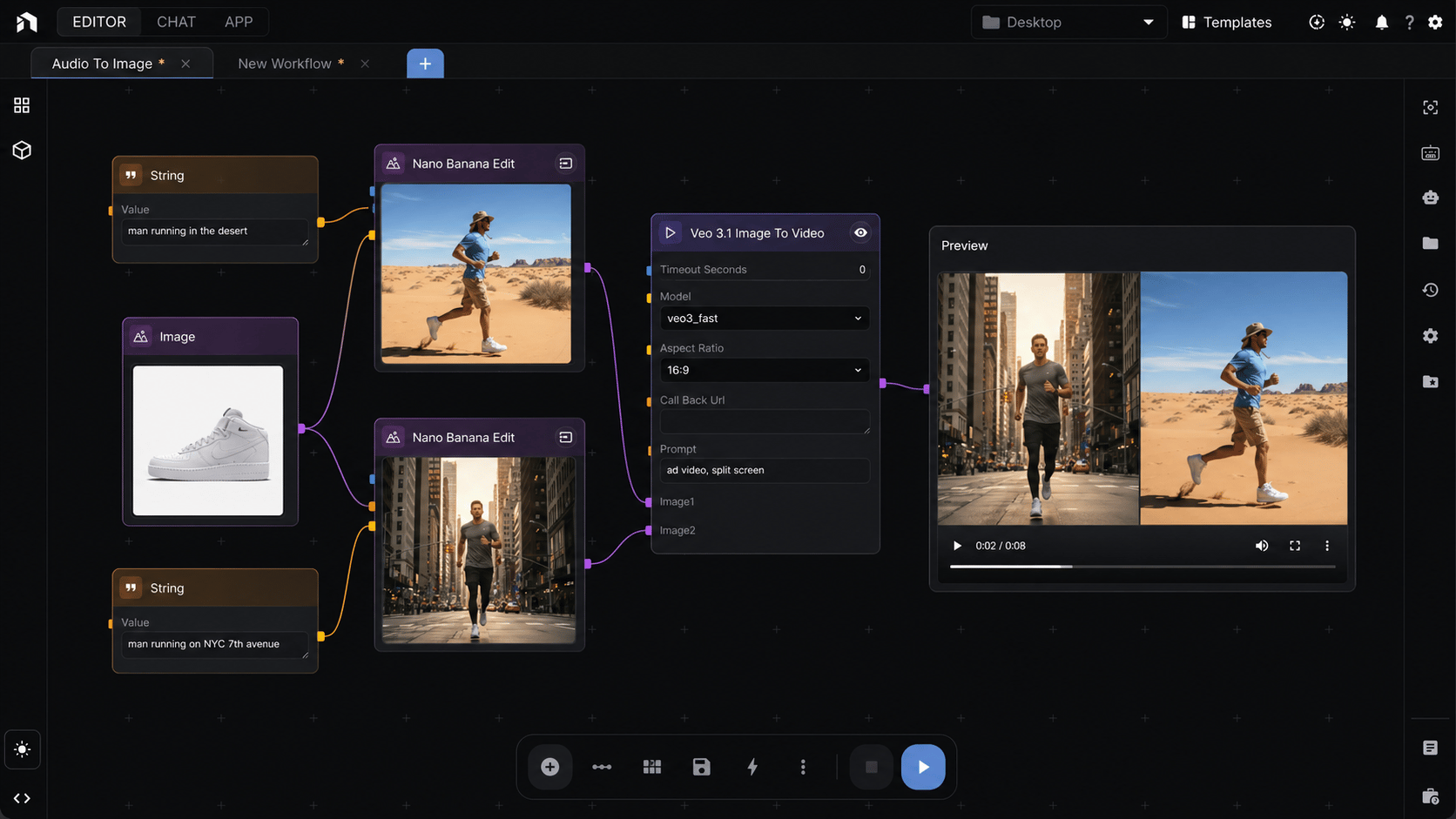The image size is (1456, 819).
Task: Select the 3D box icon in left sidebar
Action: click(x=21, y=150)
